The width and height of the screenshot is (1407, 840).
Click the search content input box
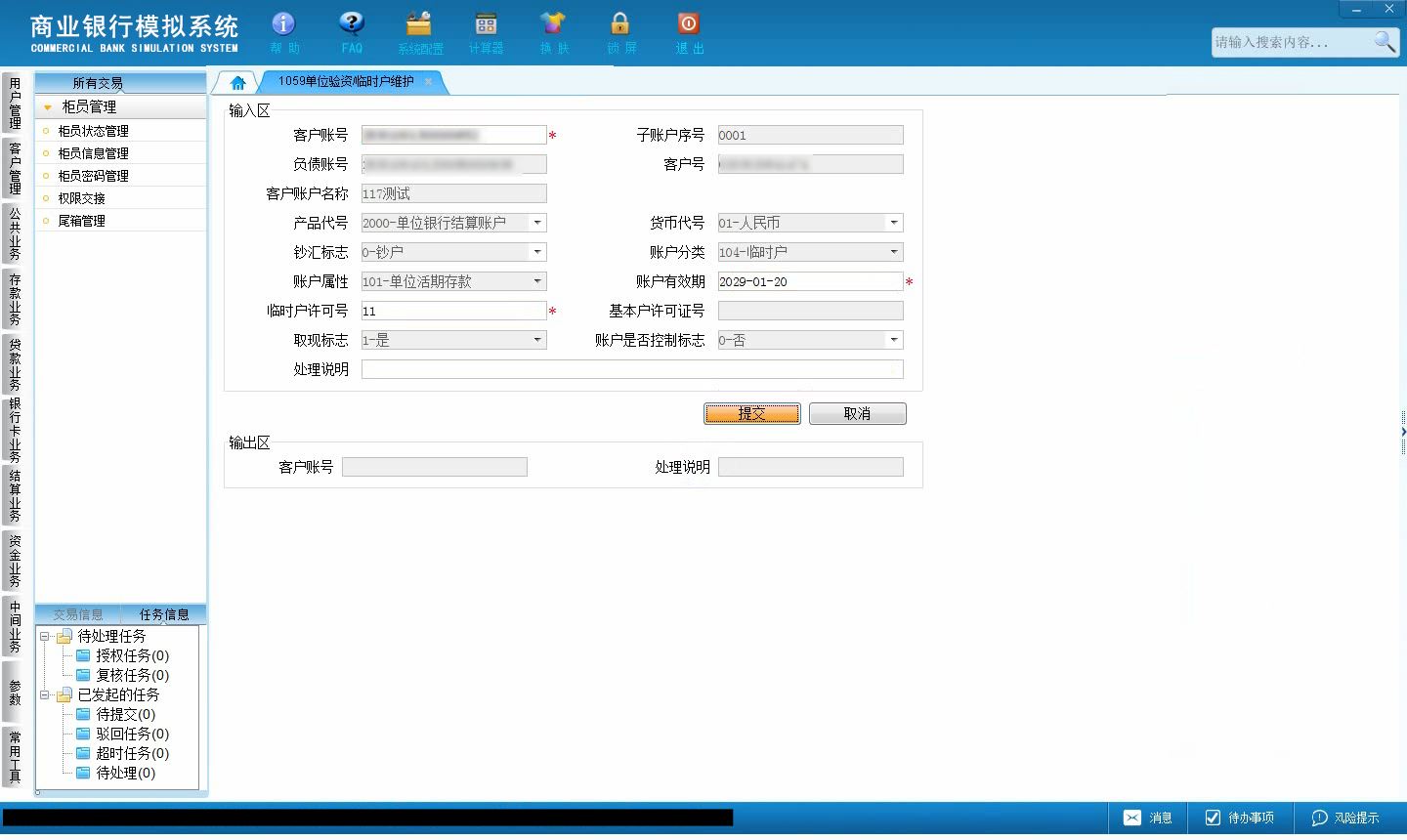1292,42
